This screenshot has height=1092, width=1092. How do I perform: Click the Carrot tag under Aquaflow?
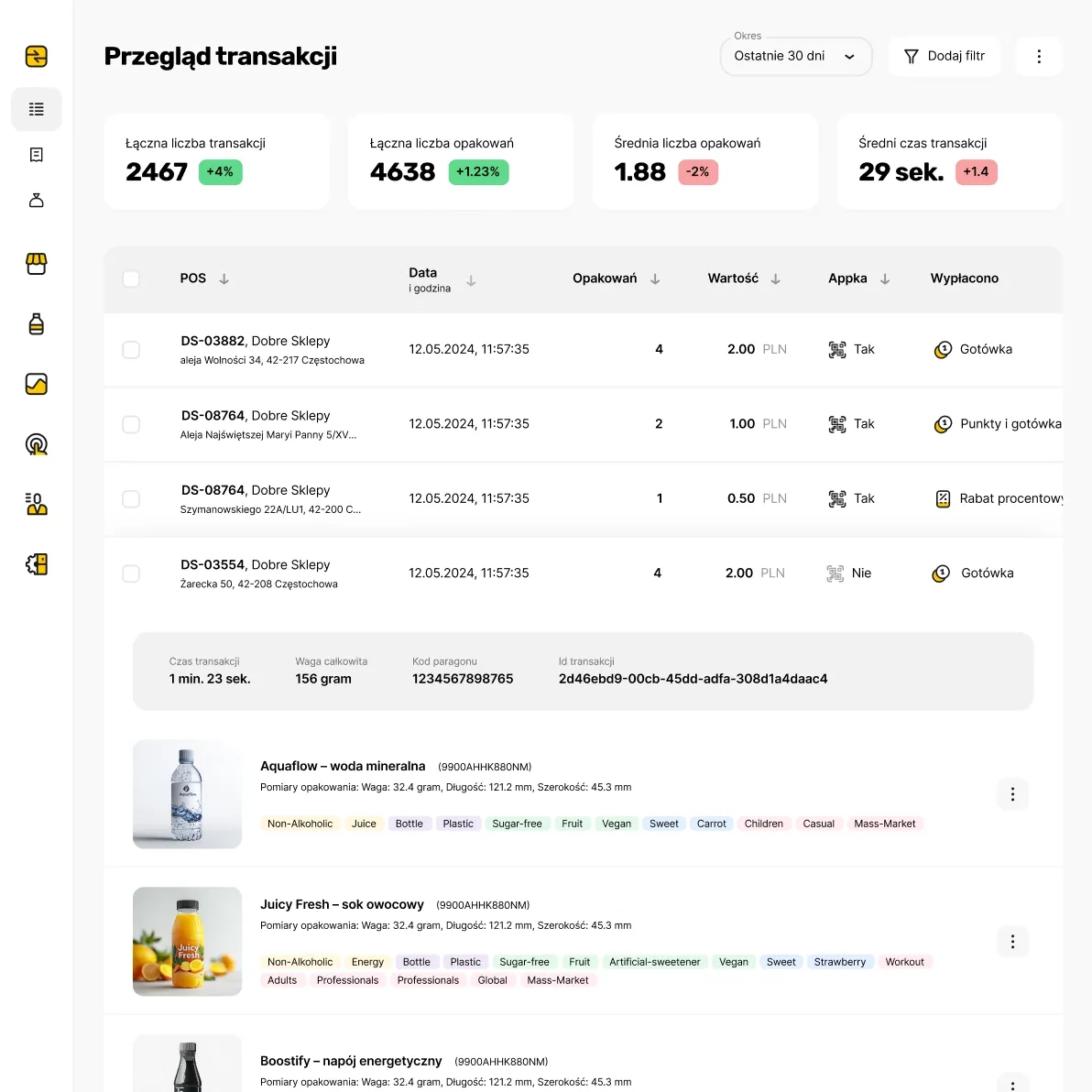pyautogui.click(x=711, y=824)
